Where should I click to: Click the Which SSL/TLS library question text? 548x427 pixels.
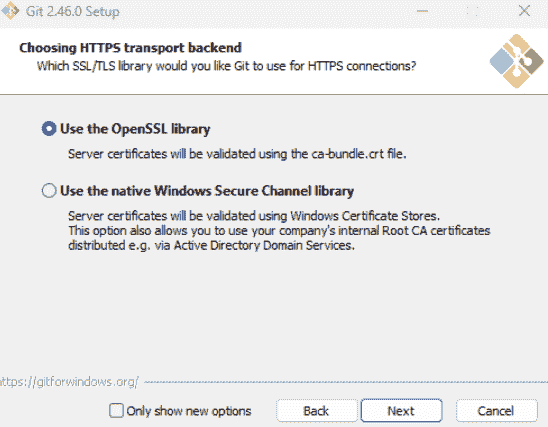(226, 66)
